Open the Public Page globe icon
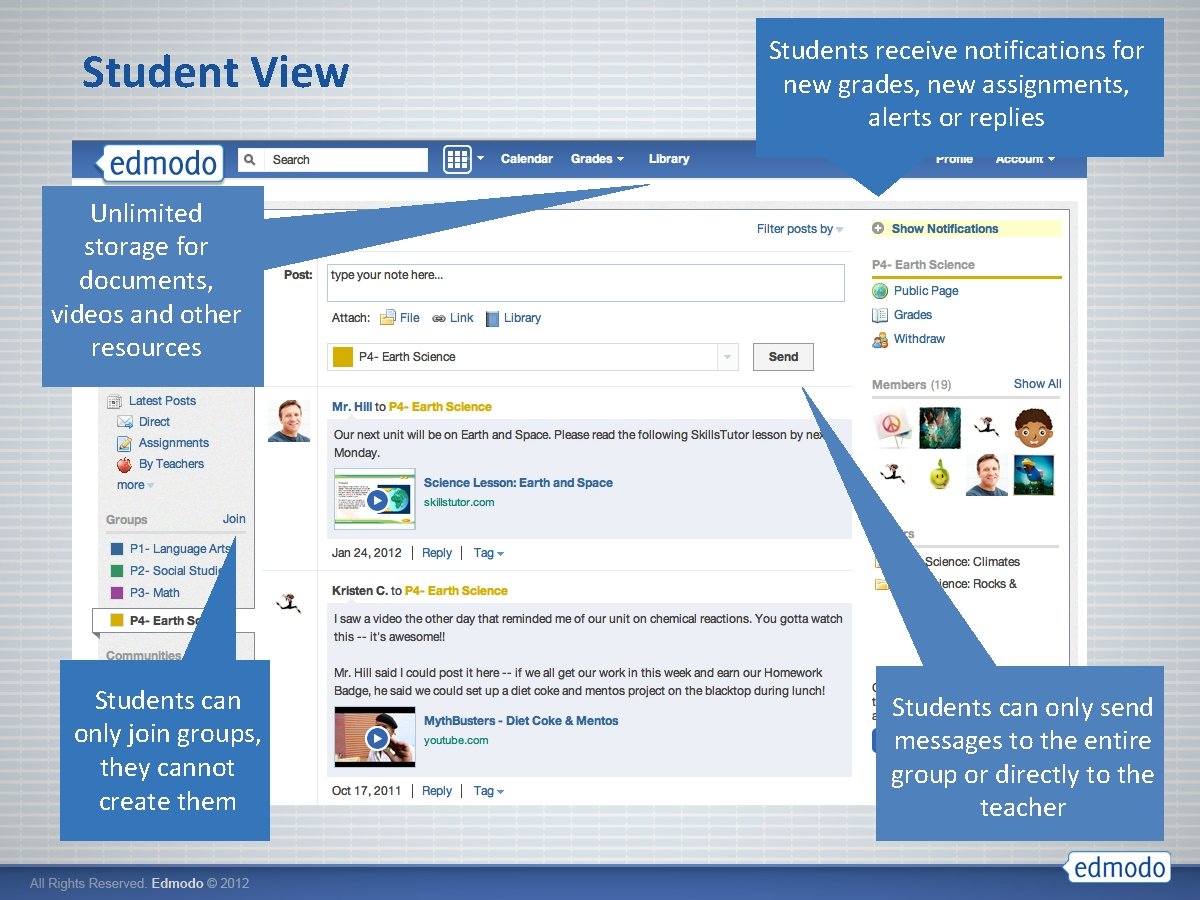 click(x=880, y=291)
